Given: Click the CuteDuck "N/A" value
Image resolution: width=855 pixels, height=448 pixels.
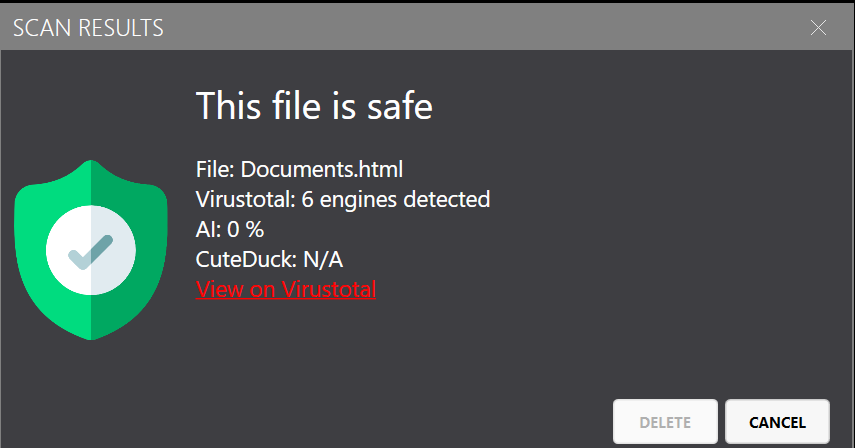Looking at the screenshot, I should 322,260.
